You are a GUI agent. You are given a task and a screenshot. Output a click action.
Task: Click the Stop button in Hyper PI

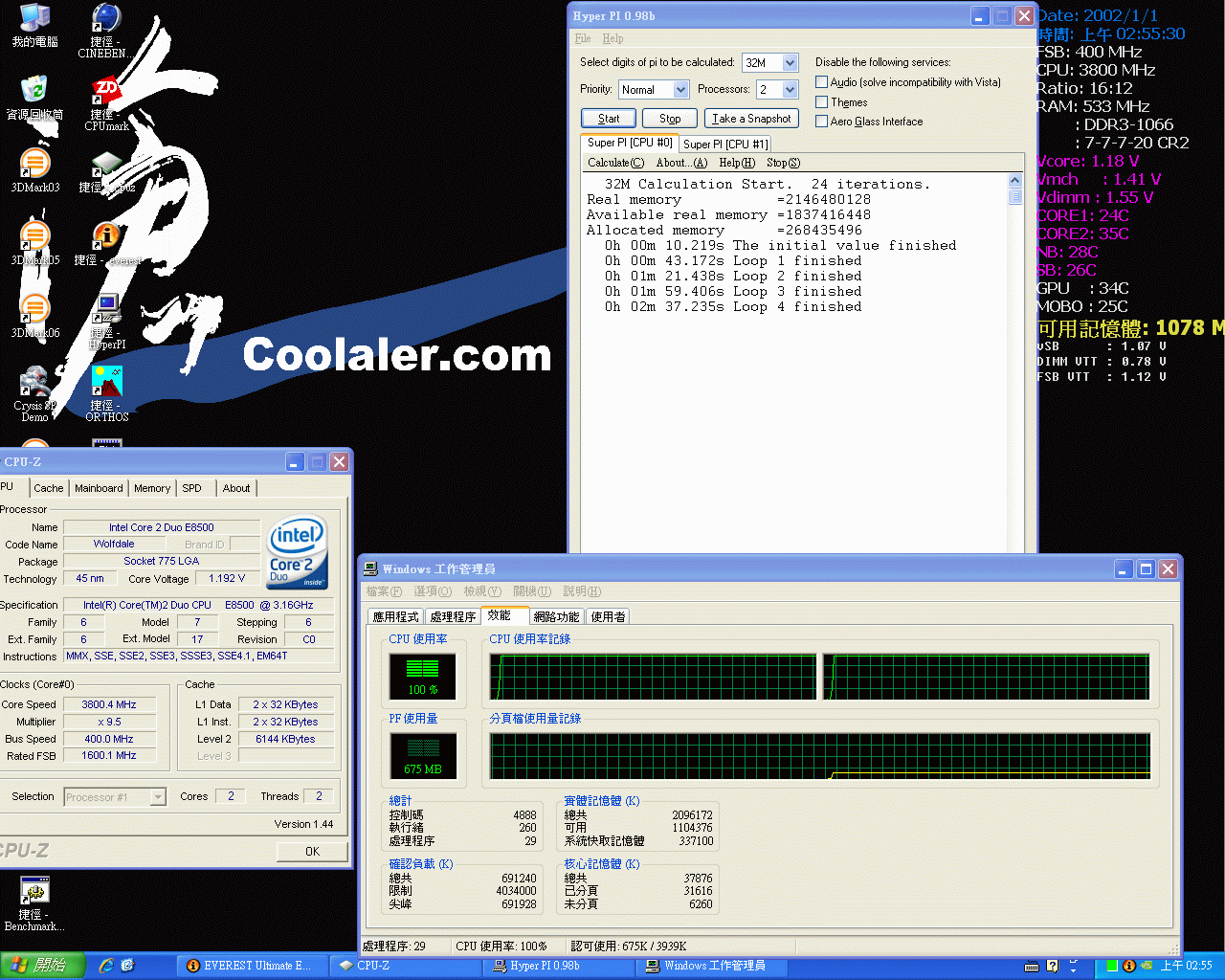coord(670,119)
